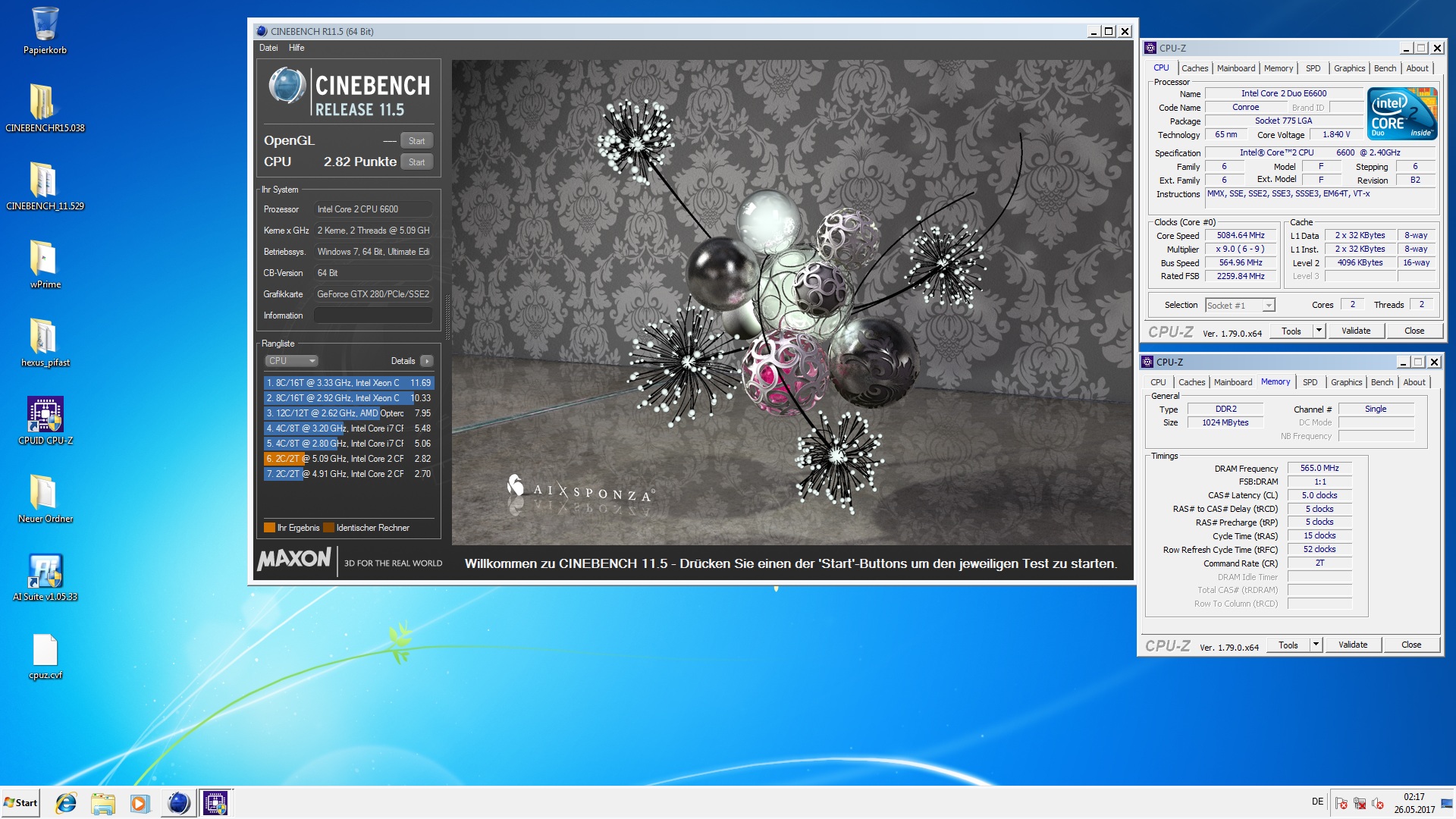Open Bench tab in upper CPU-Z window

point(1385,68)
